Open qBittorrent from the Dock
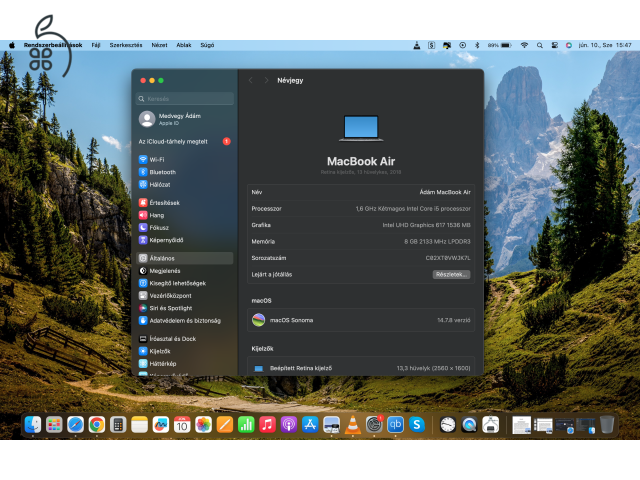Screen dimensions: 640x480 tap(395, 425)
